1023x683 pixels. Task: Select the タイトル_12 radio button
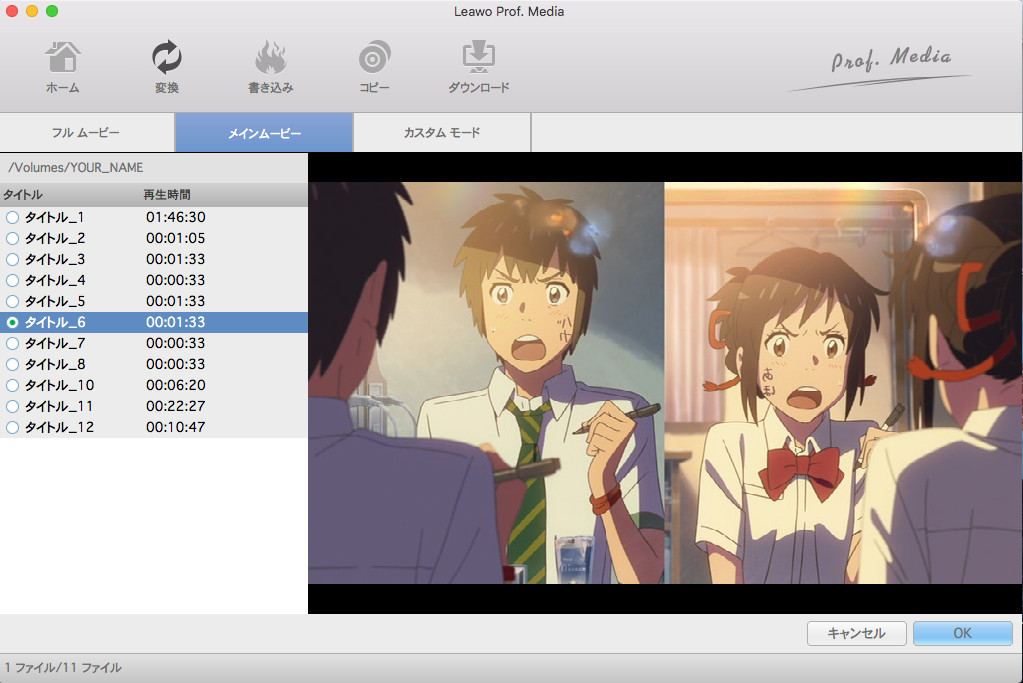[12, 427]
